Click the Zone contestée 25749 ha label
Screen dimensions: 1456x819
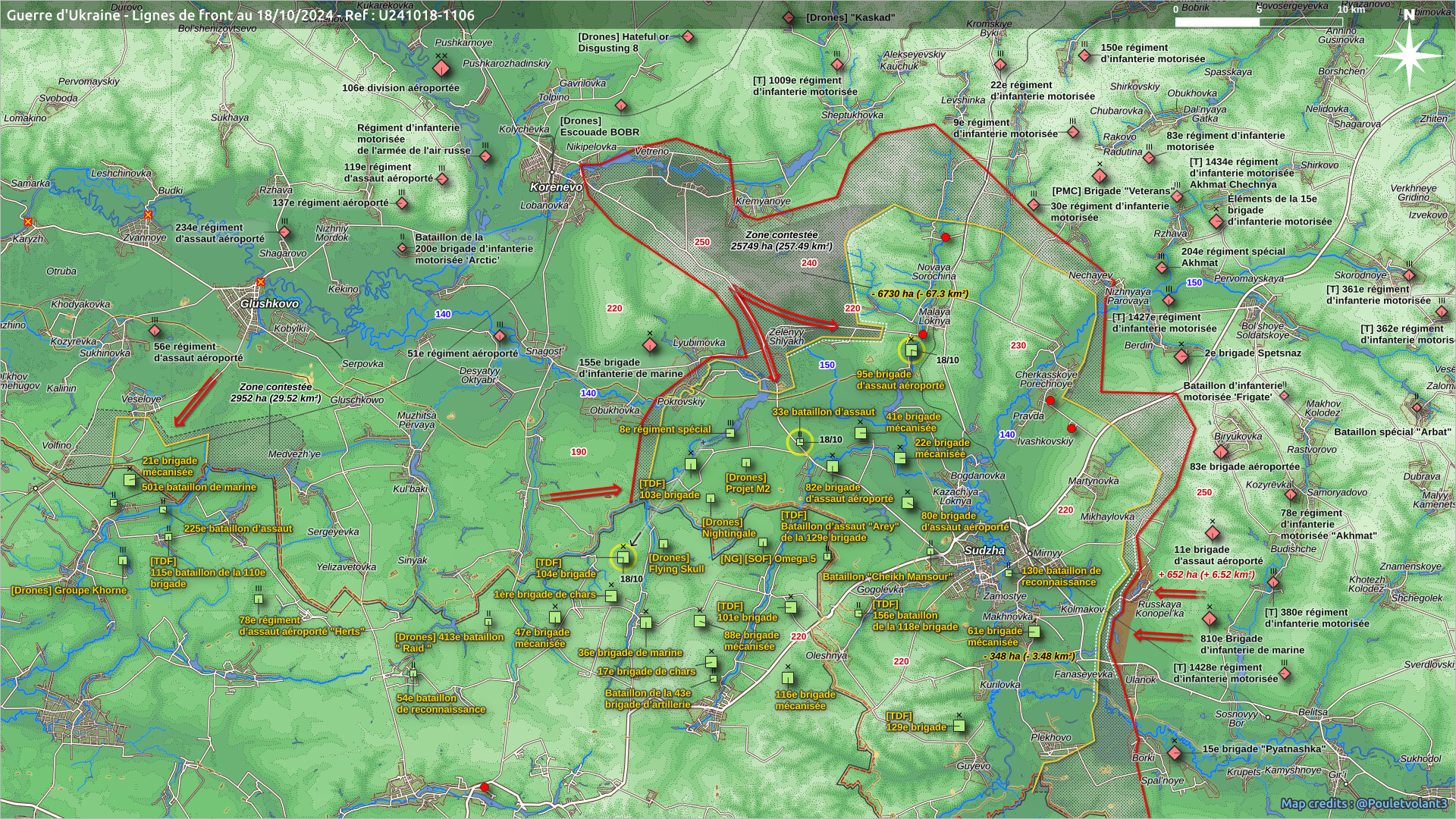point(781,241)
